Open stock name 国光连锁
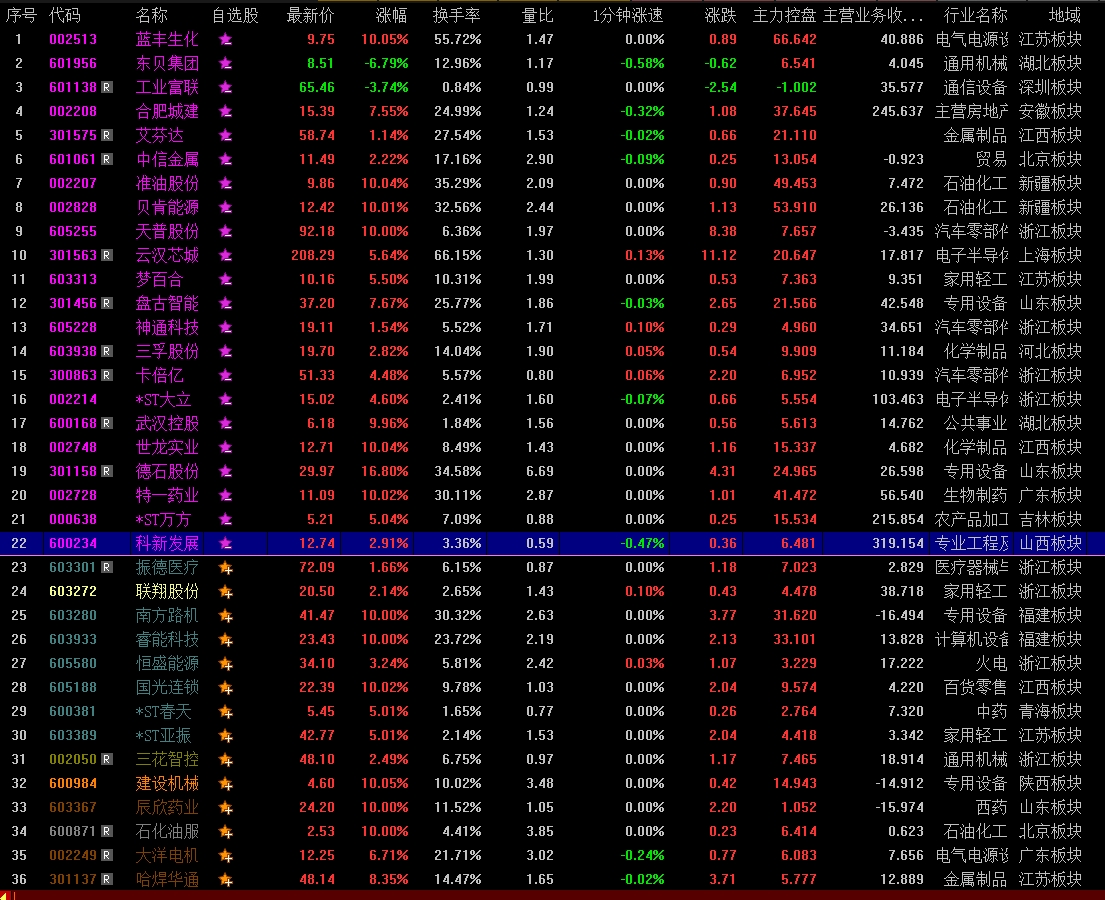 pos(167,687)
